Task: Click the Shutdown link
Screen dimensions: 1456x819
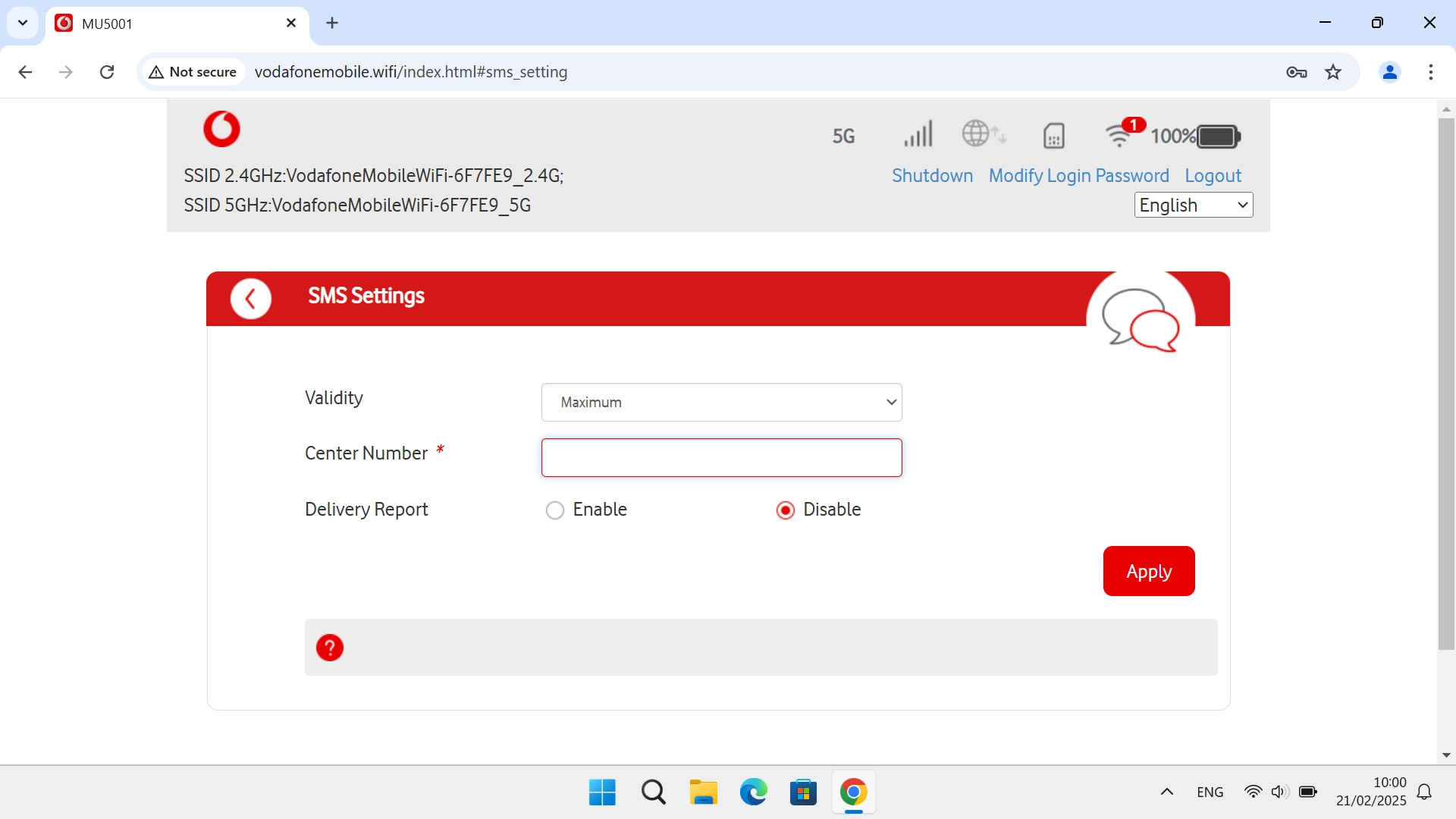Action: pos(932,176)
